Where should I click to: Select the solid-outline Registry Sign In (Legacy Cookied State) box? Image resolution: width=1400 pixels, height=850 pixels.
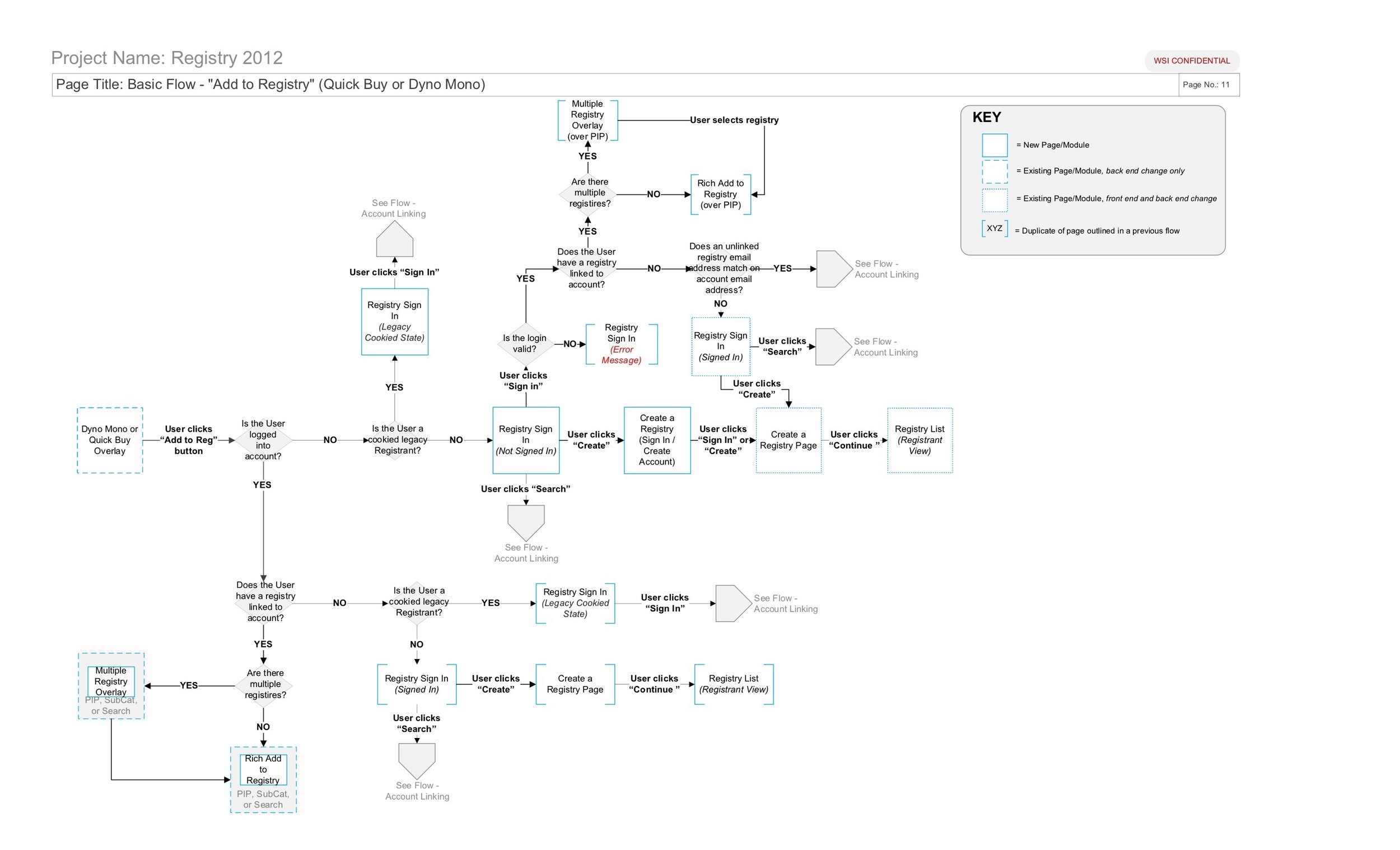pyautogui.click(x=394, y=321)
